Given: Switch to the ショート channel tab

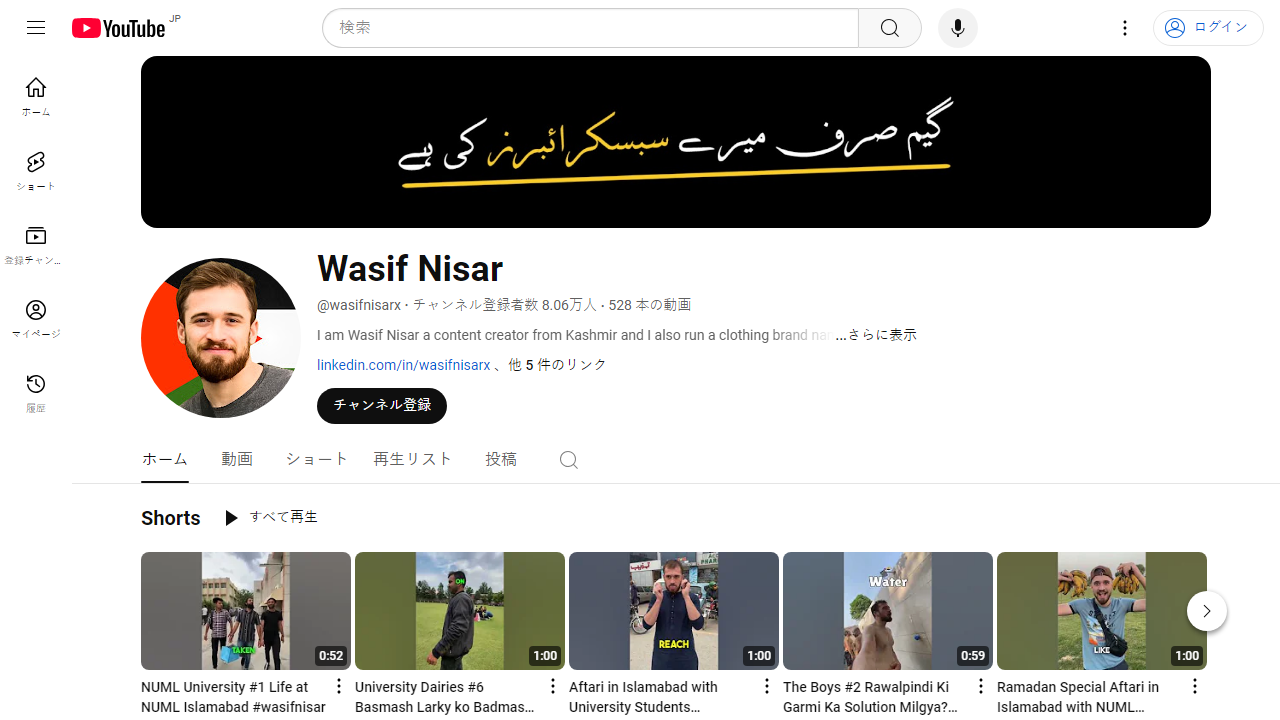Looking at the screenshot, I should click(317, 459).
